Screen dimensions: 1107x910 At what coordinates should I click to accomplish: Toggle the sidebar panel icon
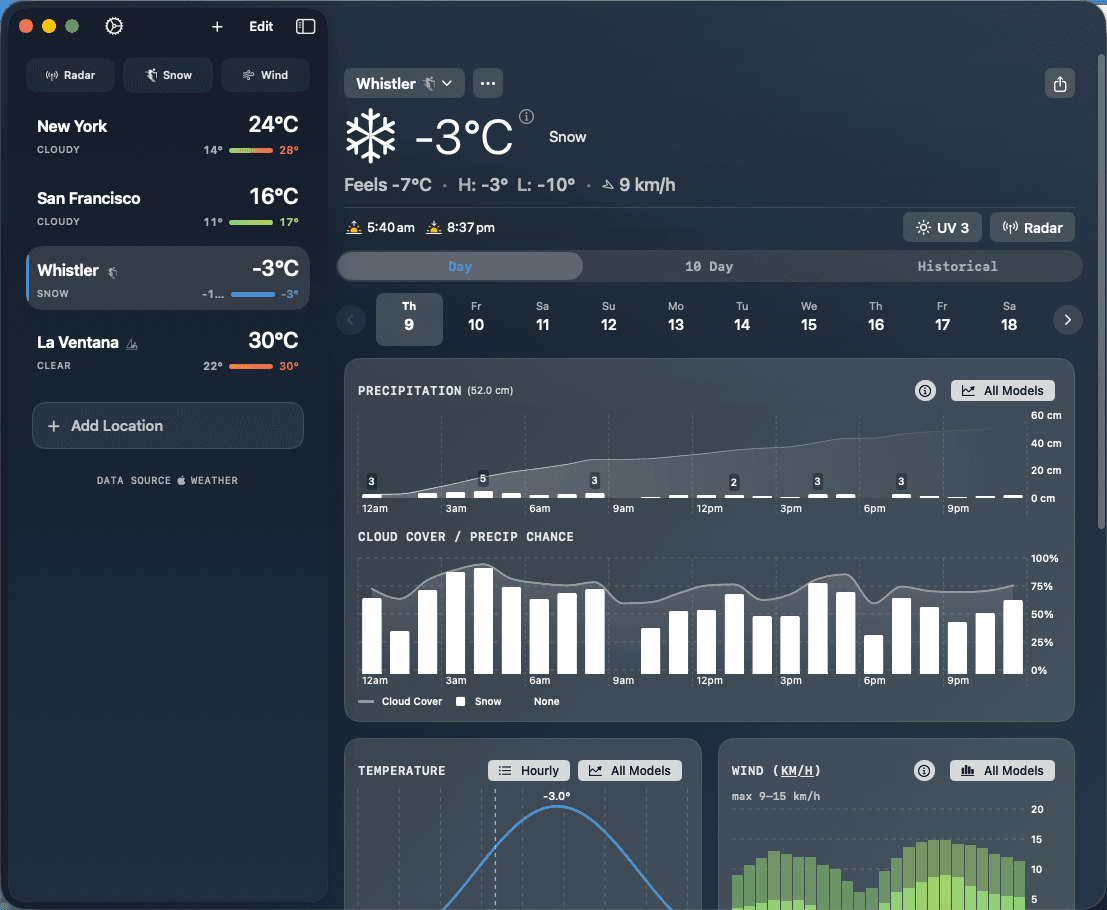click(x=305, y=26)
